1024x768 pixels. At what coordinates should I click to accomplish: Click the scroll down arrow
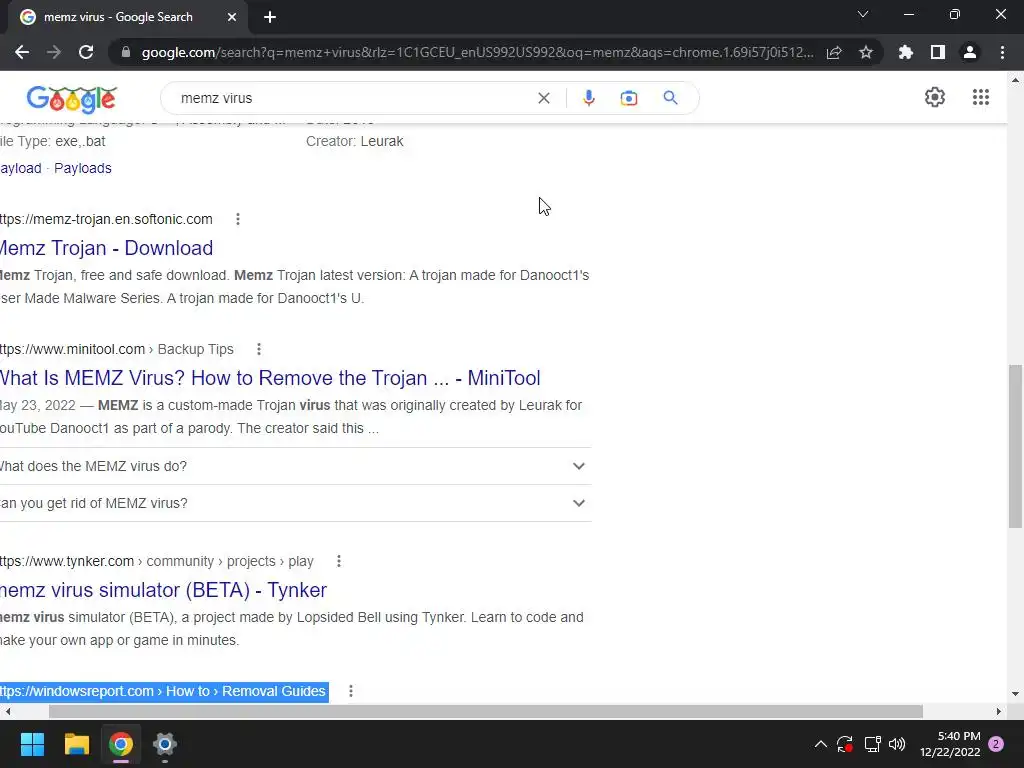click(x=1015, y=694)
